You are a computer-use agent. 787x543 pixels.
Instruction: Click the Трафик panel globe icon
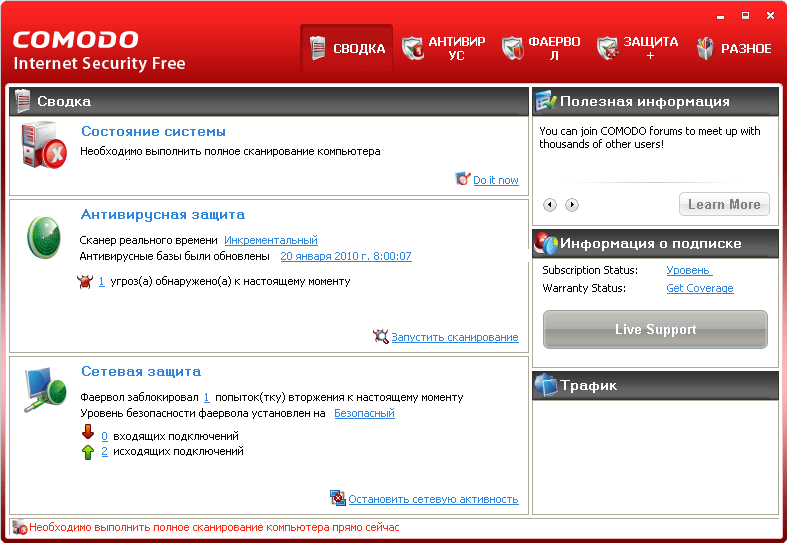(x=545, y=385)
